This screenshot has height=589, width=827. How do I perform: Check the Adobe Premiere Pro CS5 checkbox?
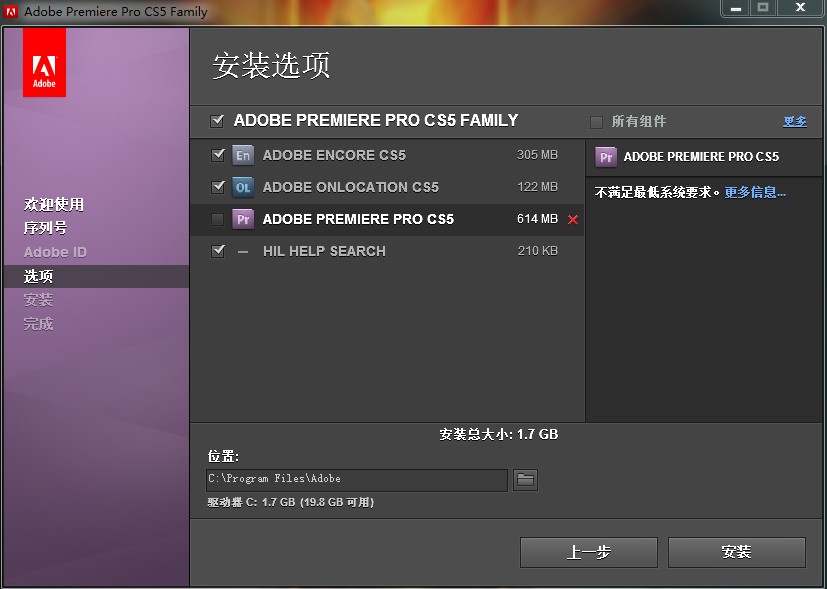217,219
